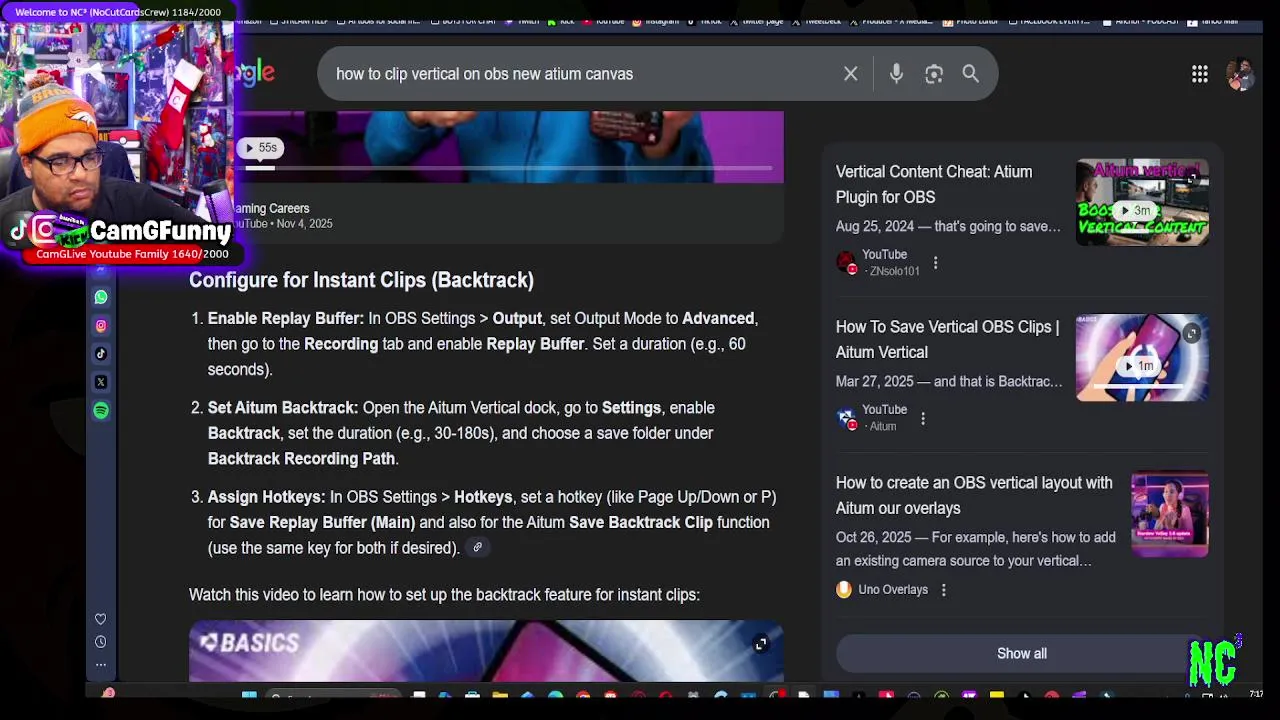Click 'Enable Replay Buffer:' step text
1280x720 pixels.
286,318
